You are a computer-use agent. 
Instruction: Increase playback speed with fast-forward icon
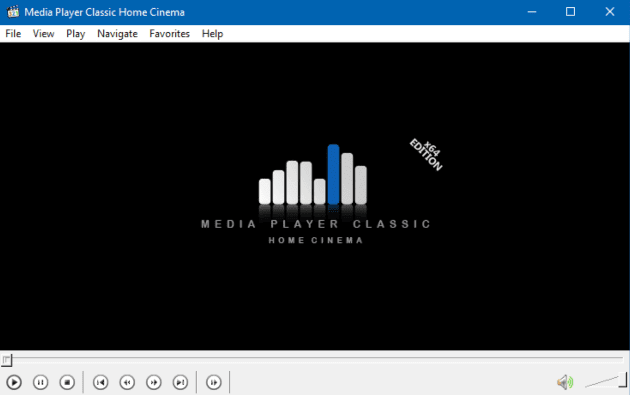(x=153, y=382)
